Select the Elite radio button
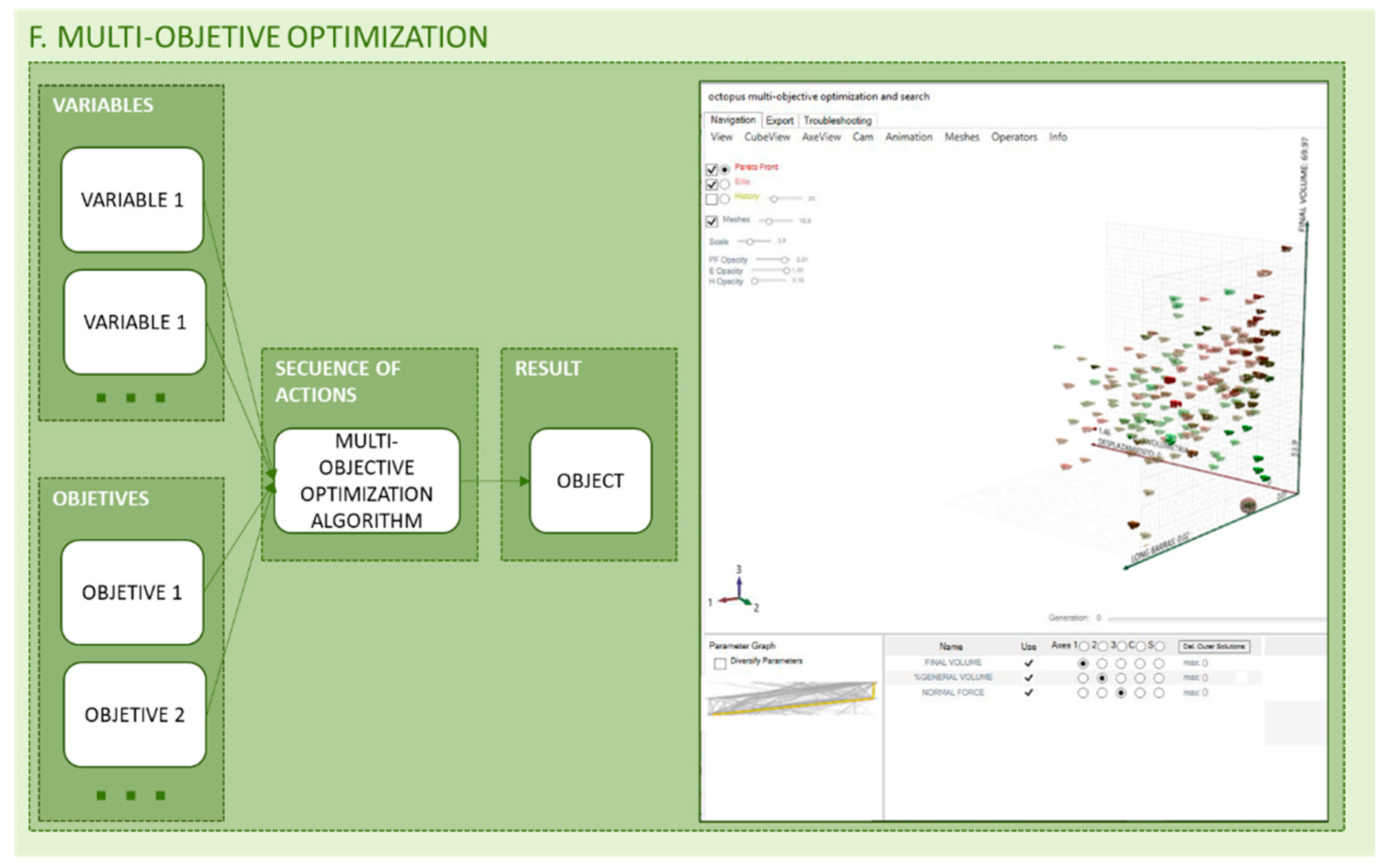This screenshot has height=868, width=1384. [725, 184]
